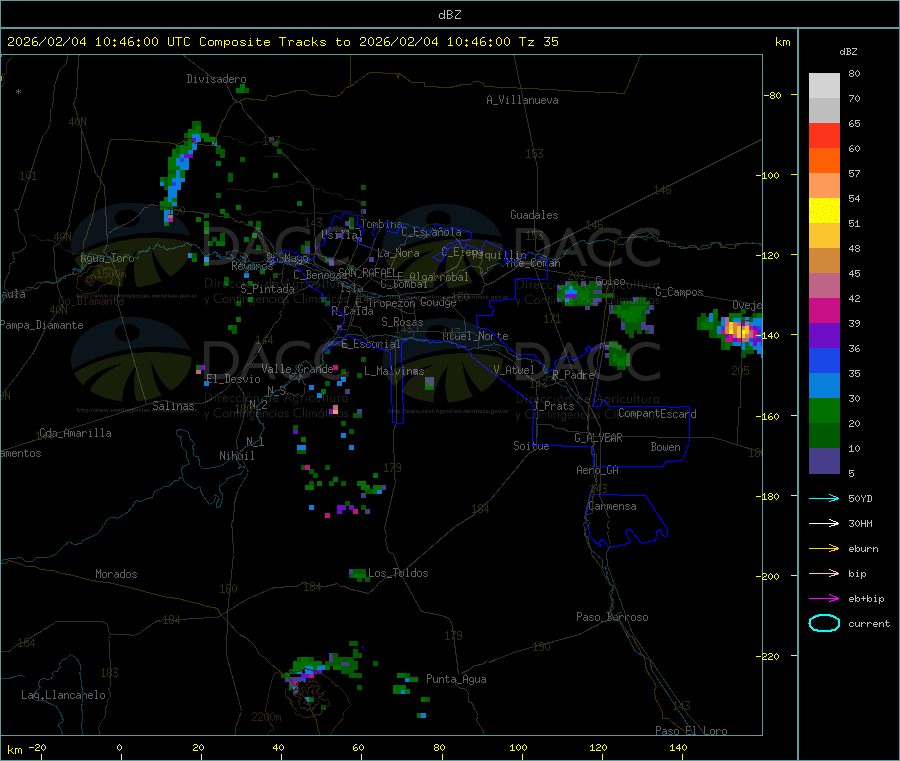Click the 'S_Rosas' map label
900x761 pixels.
(402, 322)
